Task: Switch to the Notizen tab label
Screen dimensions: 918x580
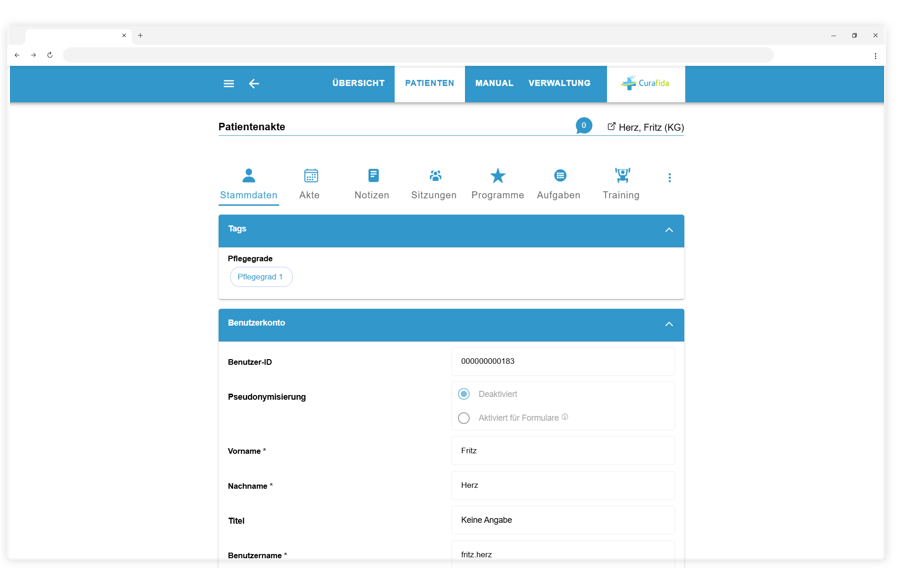Action: [372, 195]
